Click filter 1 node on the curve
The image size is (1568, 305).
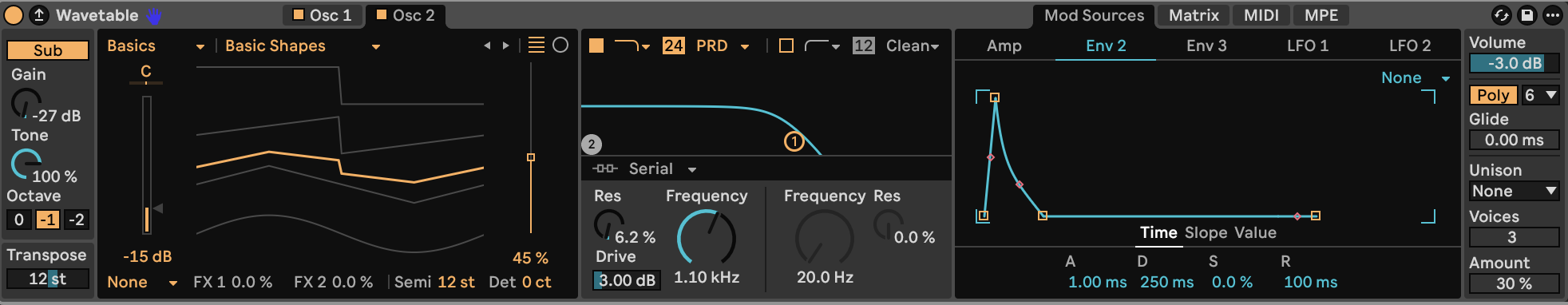click(794, 141)
